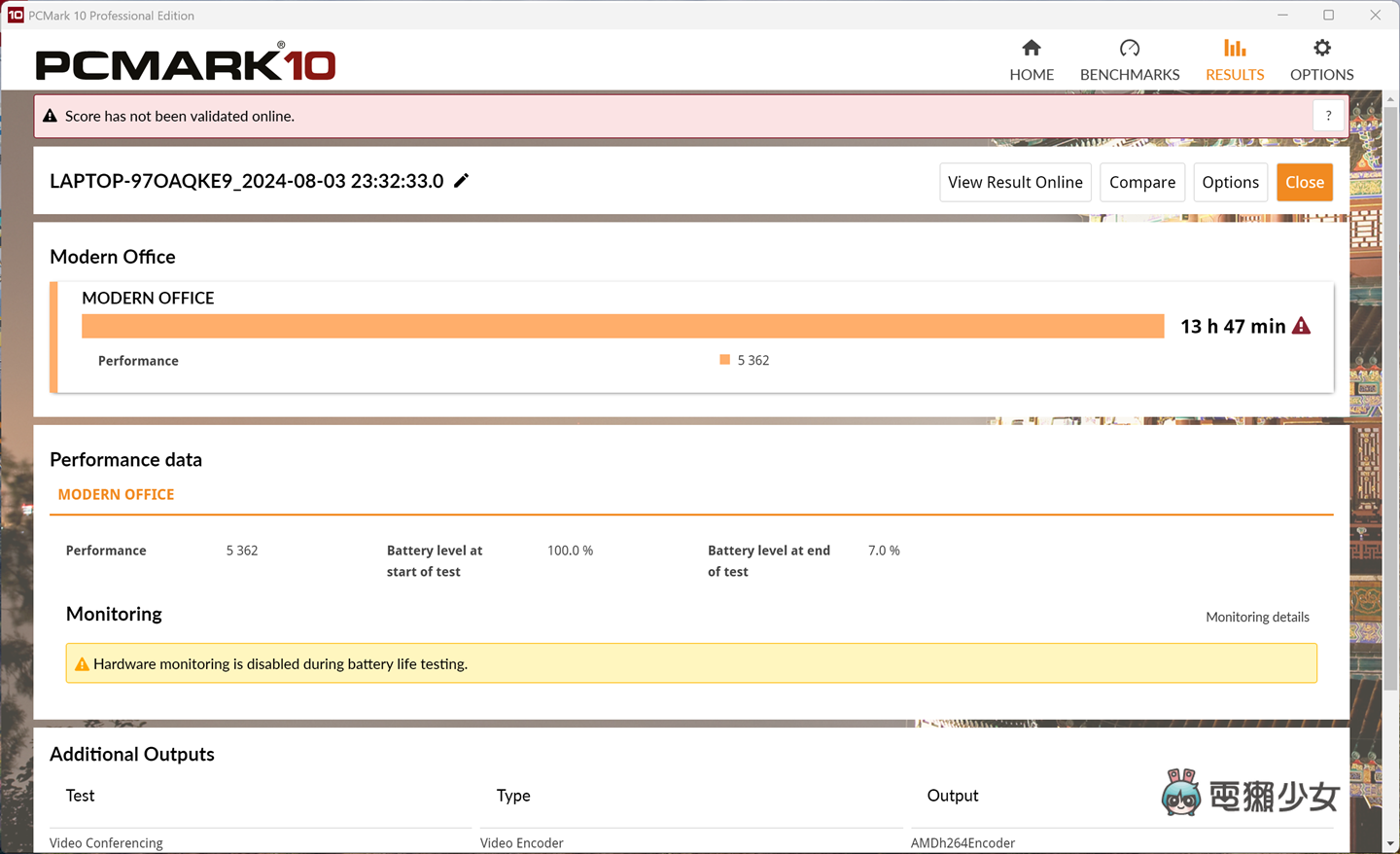This screenshot has height=854, width=1400.
Task: Click the Output column header
Action: [x=953, y=796]
